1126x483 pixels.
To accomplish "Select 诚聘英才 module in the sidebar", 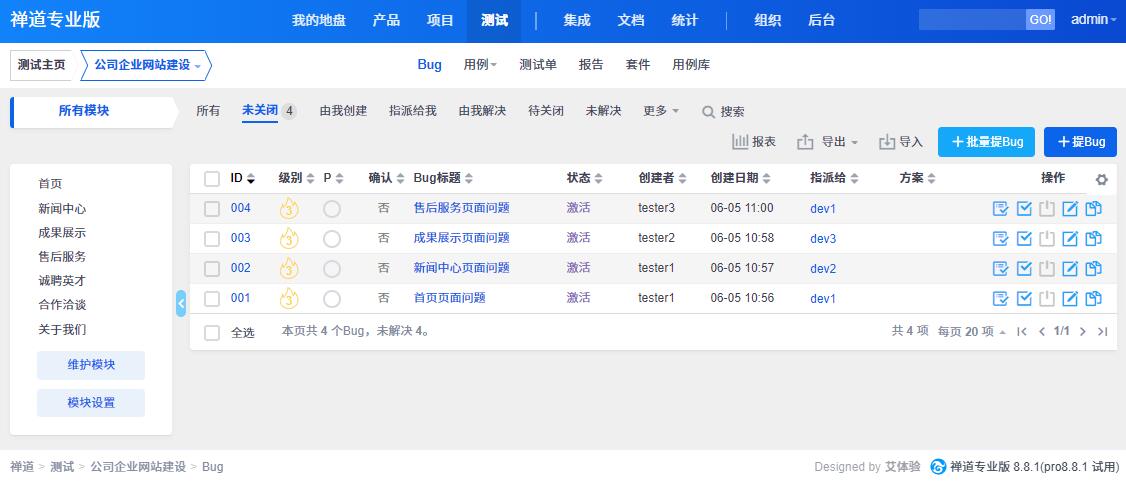I will pos(62,281).
